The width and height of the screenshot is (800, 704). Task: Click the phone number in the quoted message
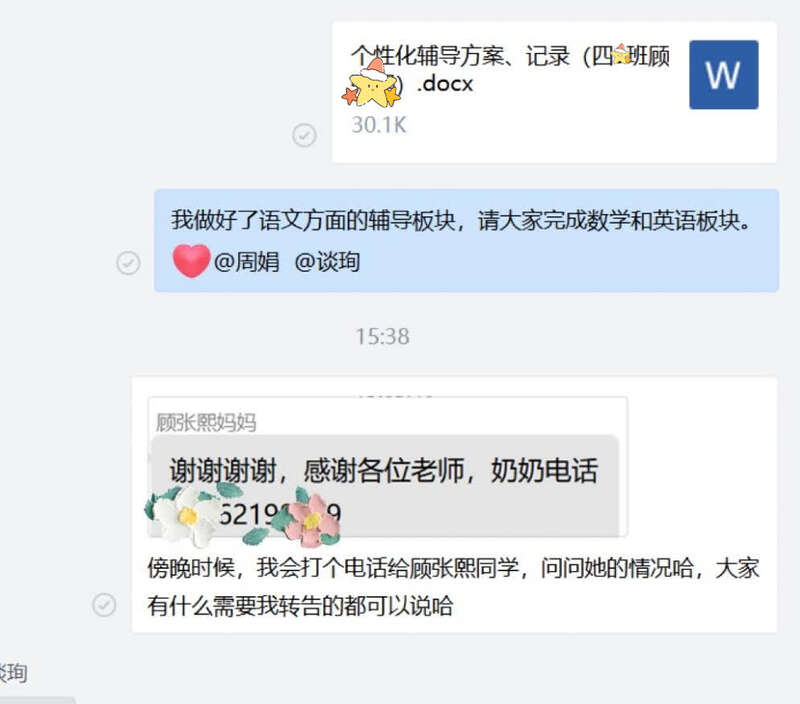276,514
